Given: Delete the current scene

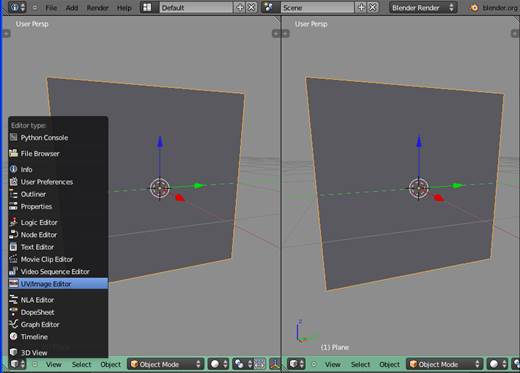Looking at the screenshot, I should pyautogui.click(x=373, y=7).
